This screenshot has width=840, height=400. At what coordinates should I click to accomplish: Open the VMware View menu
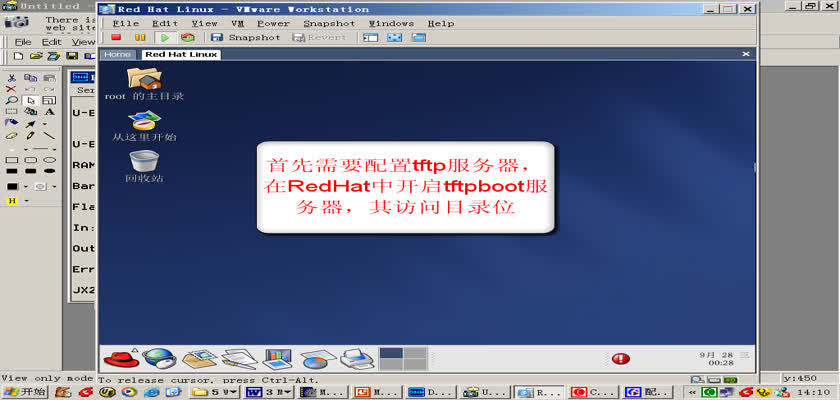[x=205, y=24]
